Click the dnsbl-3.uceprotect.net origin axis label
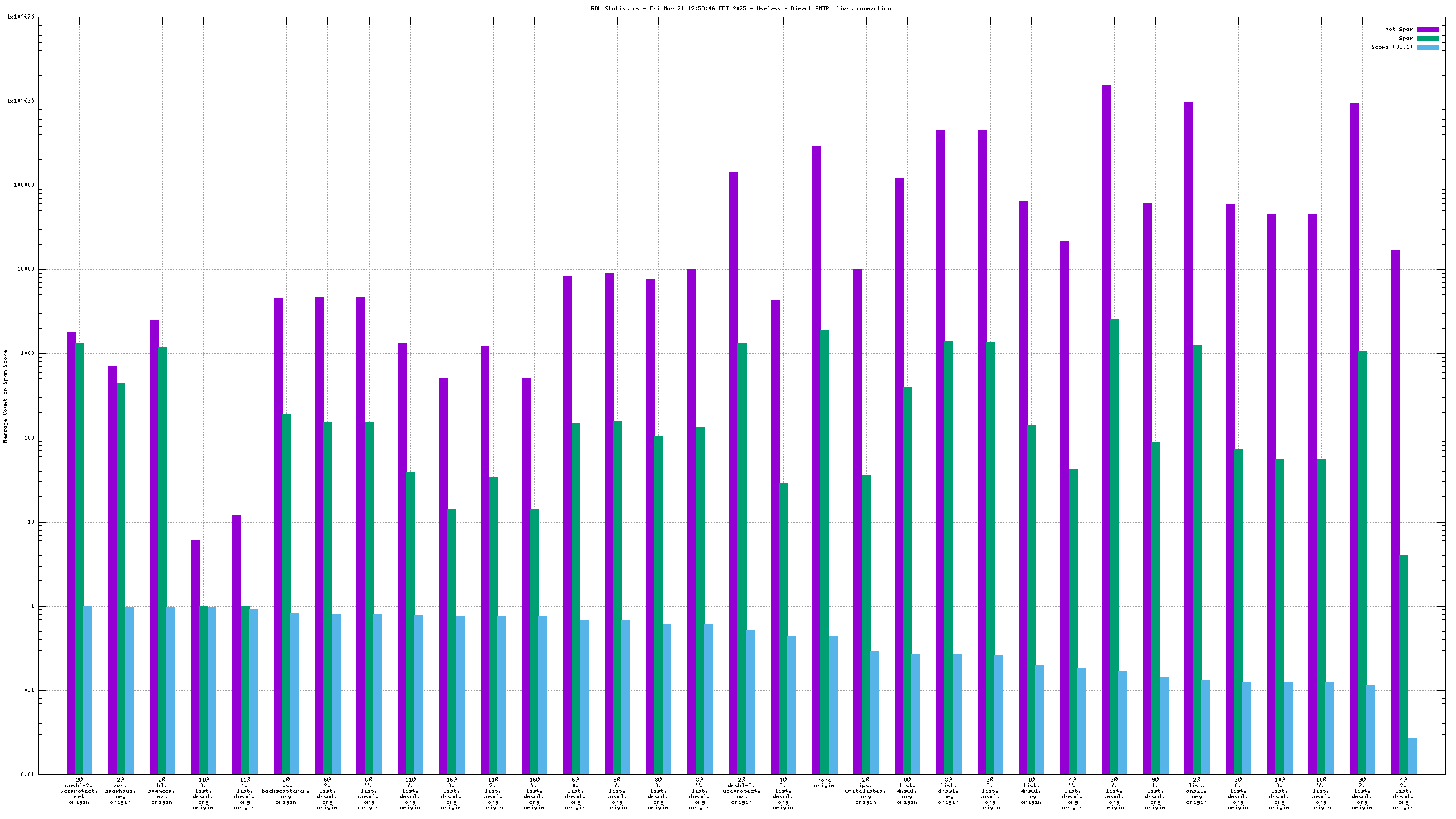The width and height of the screenshot is (1456, 819). (x=741, y=791)
